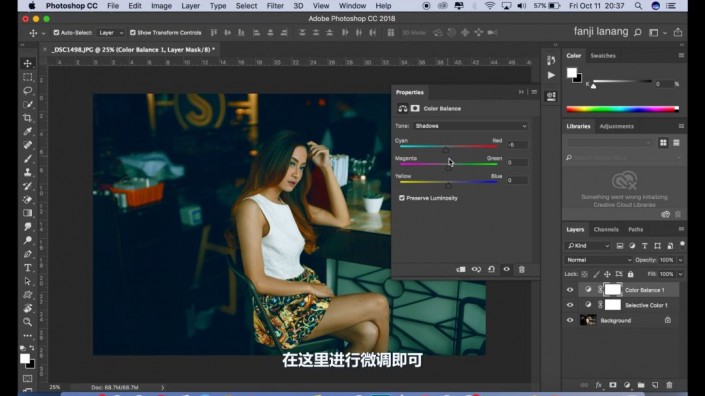Select the Brush tool
The image size is (705, 396).
(x=27, y=158)
